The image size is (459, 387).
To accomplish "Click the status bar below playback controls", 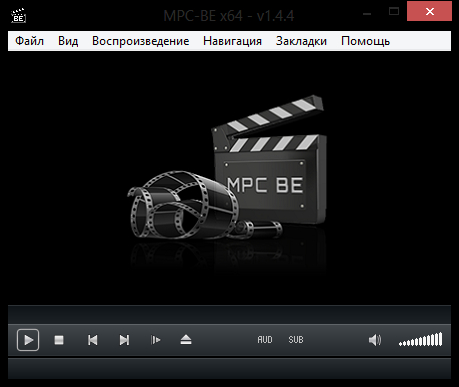I will point(229,369).
